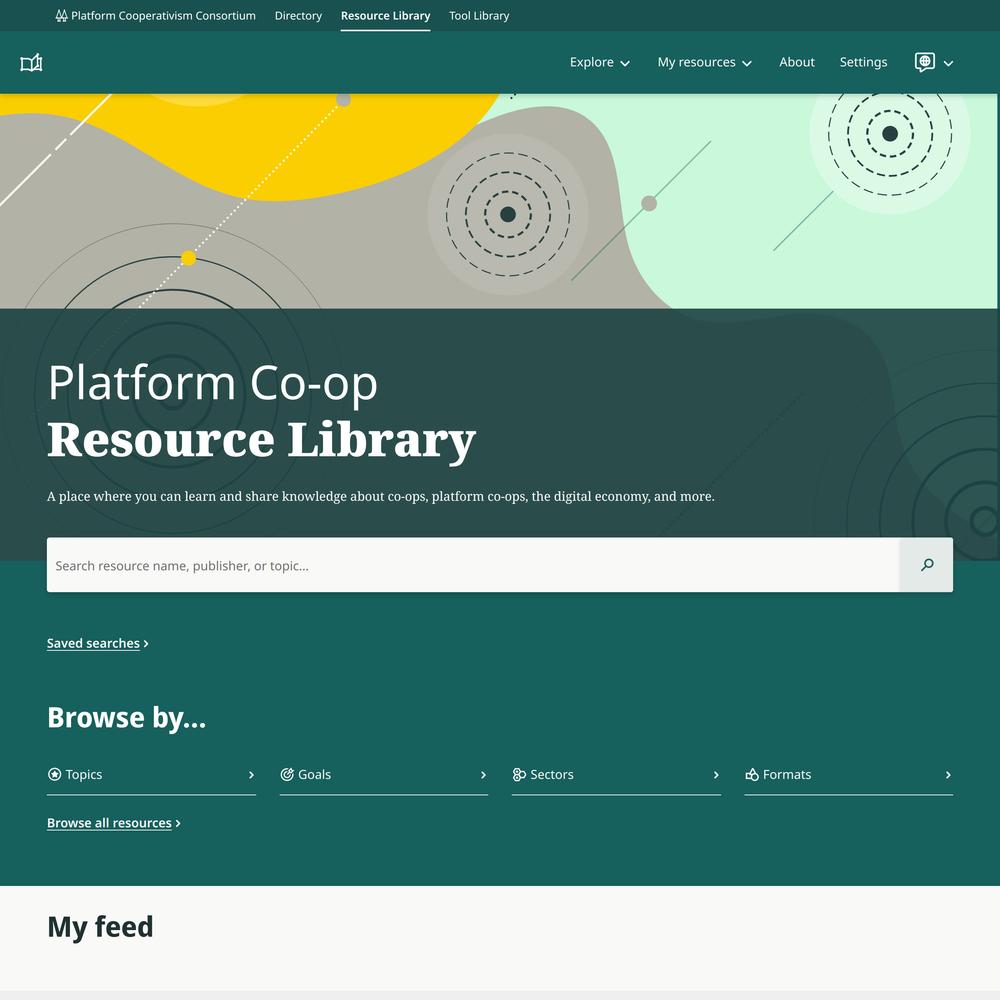Open the About page
The width and height of the screenshot is (1000, 1000).
797,62
